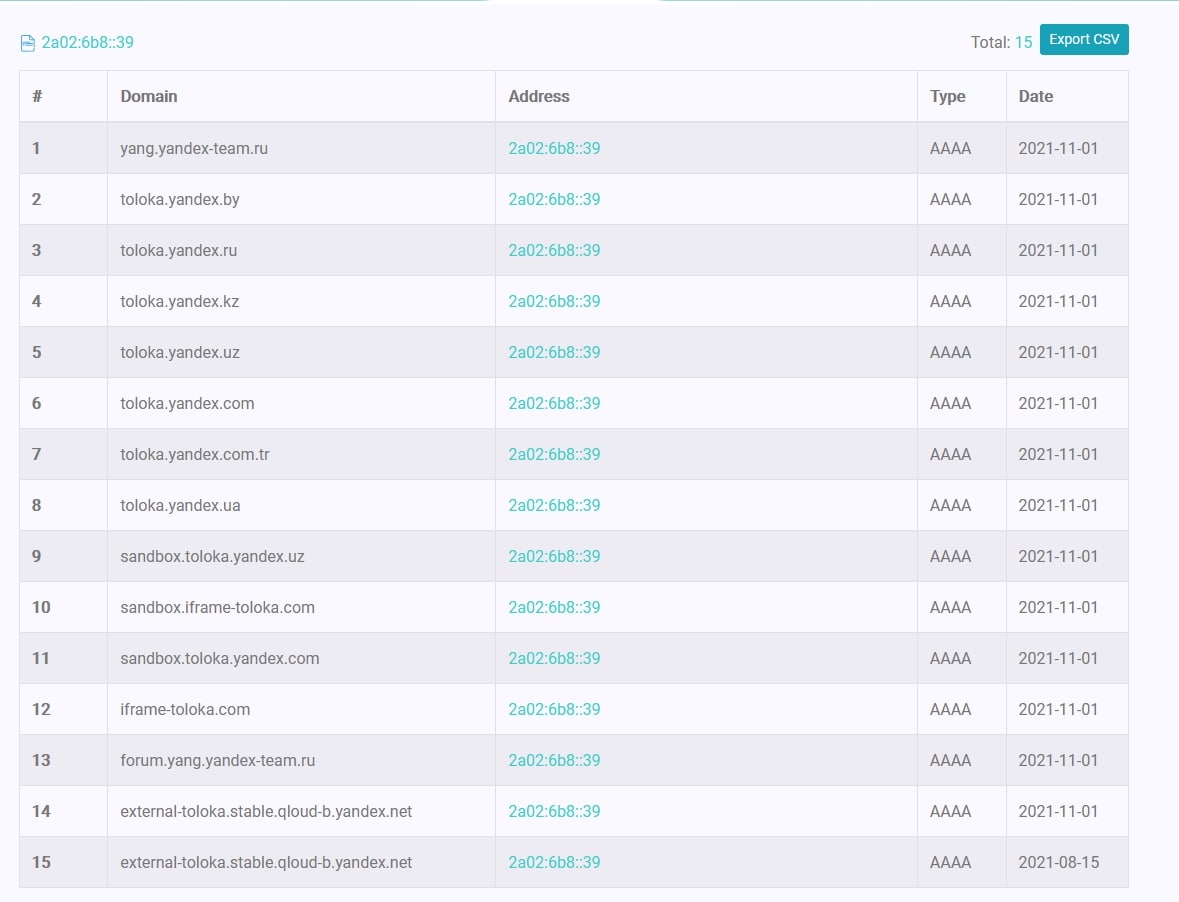Select domain sandbox.toloka.yandex.uz

tap(212, 557)
